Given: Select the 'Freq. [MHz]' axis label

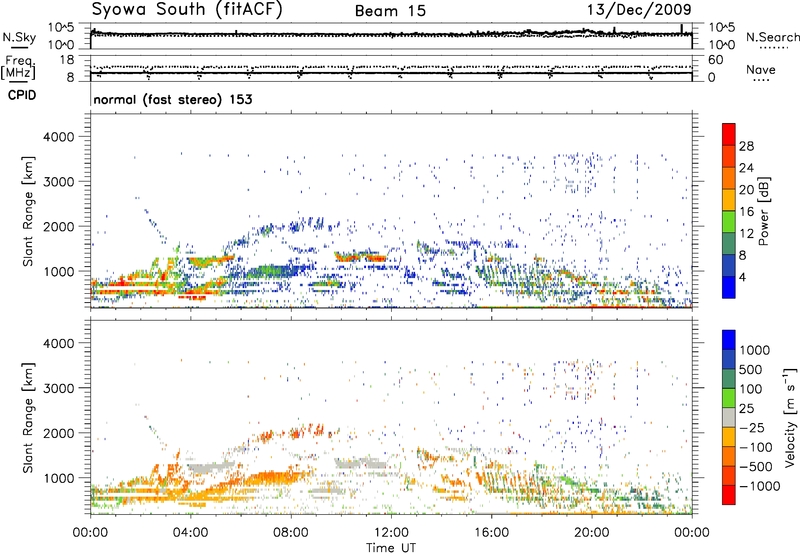Looking at the screenshot, I should [18, 67].
